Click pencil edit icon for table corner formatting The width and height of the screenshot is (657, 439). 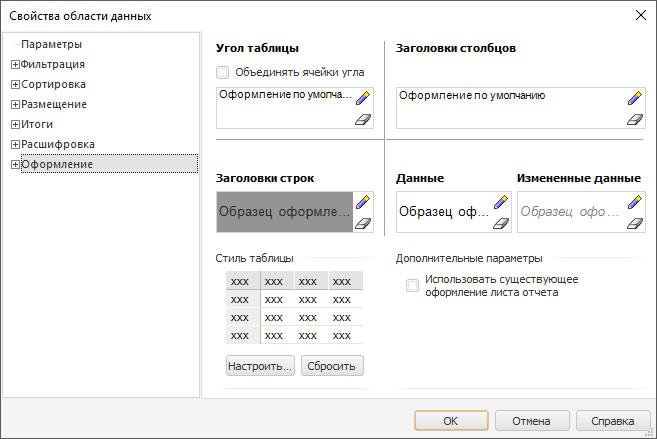tap(362, 98)
